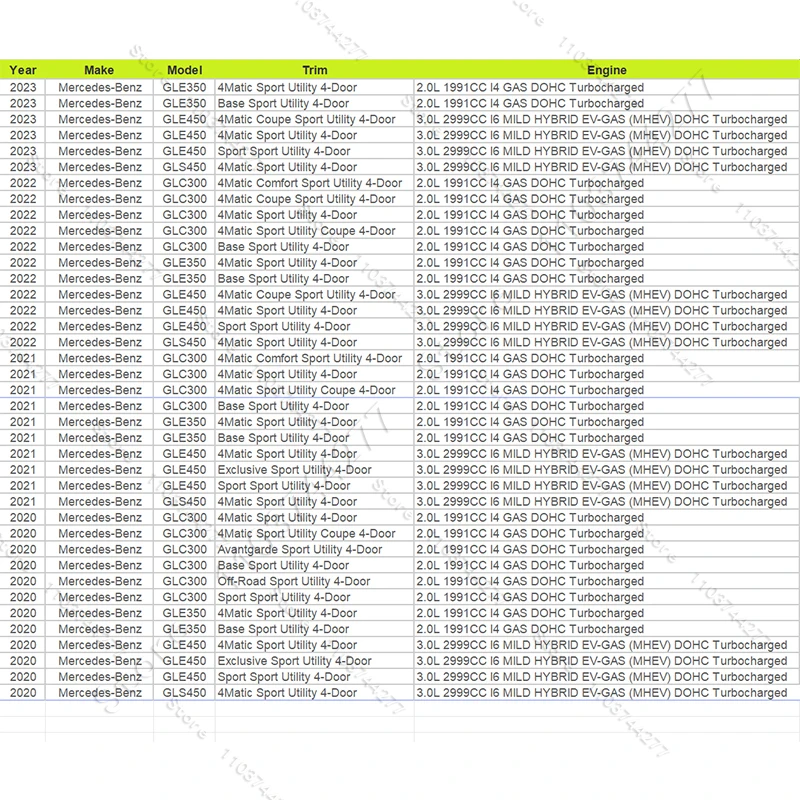Select the engine cell of the 2021 Exclusive row

click(x=607, y=470)
